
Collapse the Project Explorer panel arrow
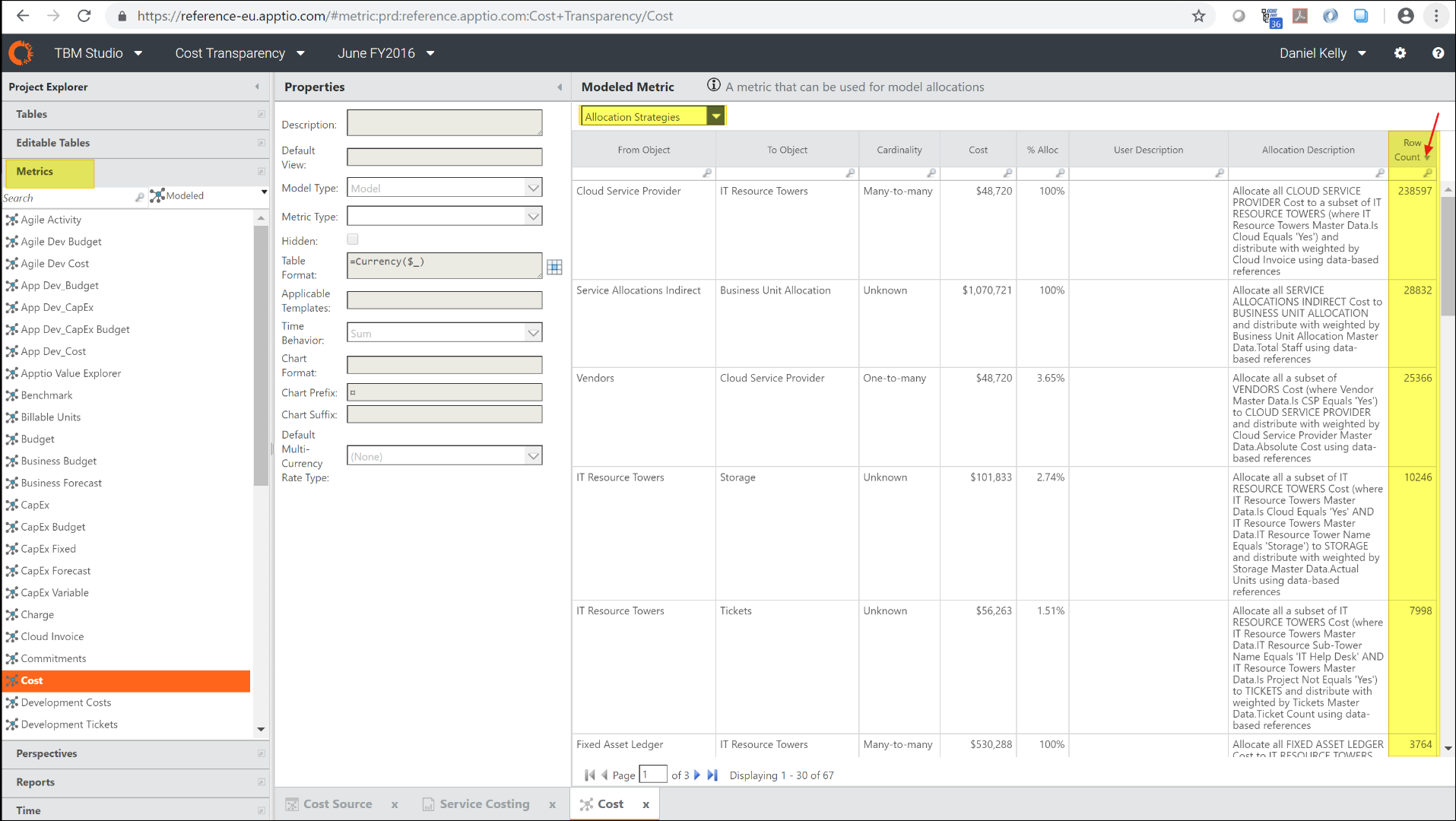click(x=257, y=87)
